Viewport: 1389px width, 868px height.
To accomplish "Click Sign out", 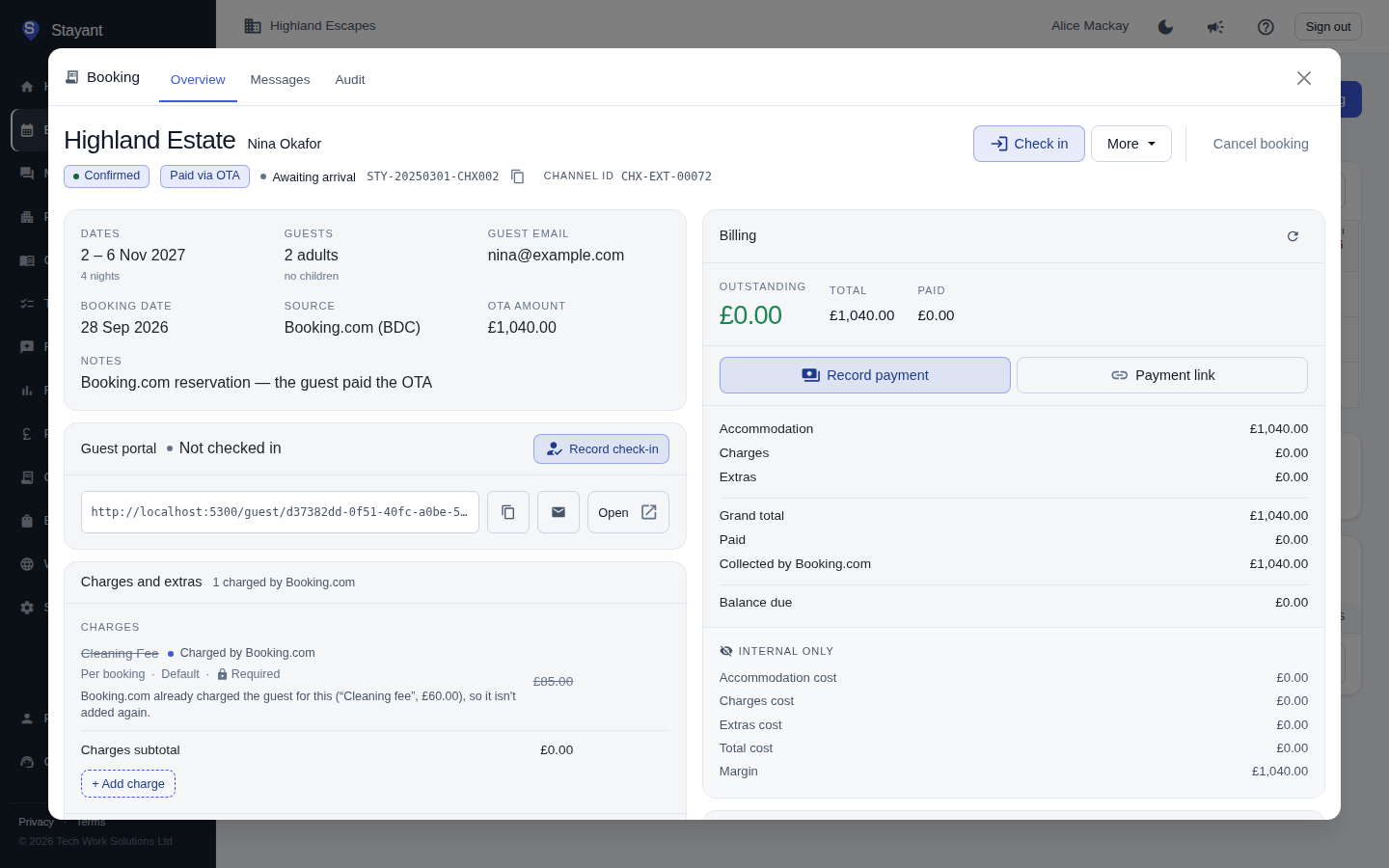I will pos(1328,27).
